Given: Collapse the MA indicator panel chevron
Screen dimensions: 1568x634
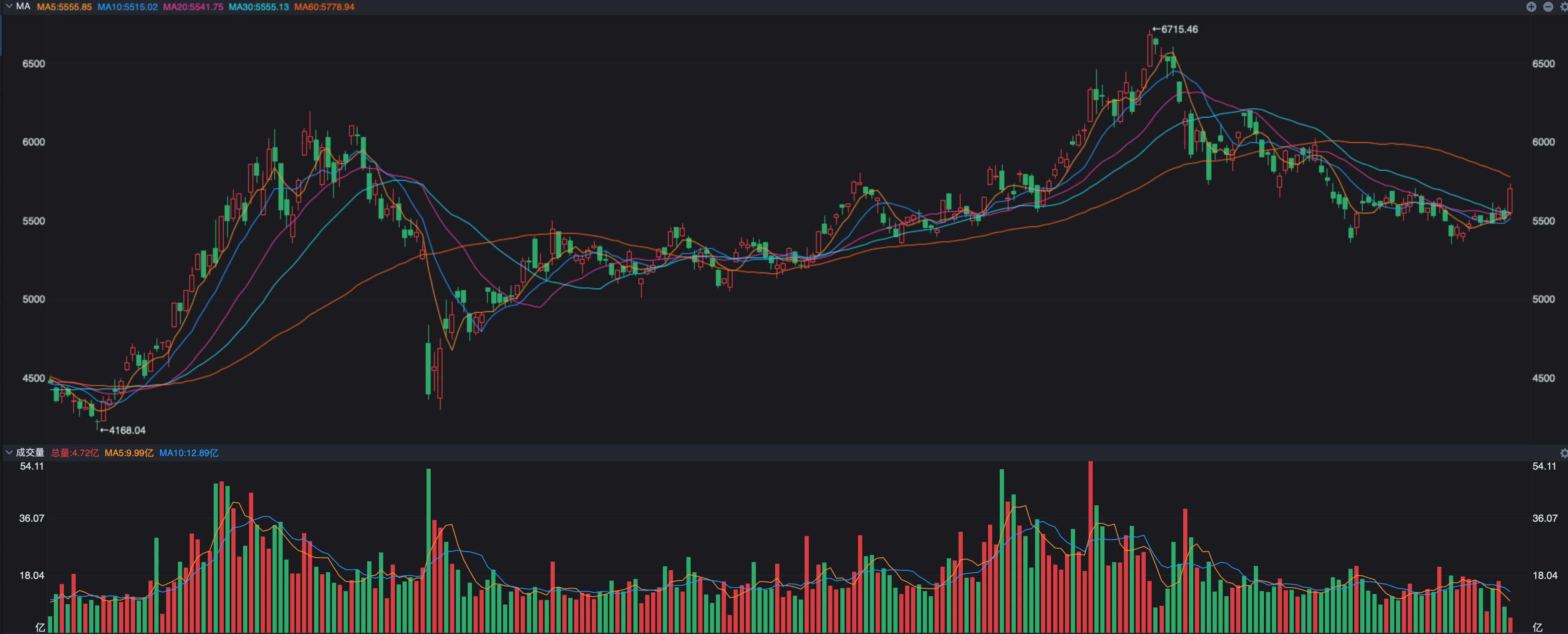Looking at the screenshot, I should click(8, 7).
